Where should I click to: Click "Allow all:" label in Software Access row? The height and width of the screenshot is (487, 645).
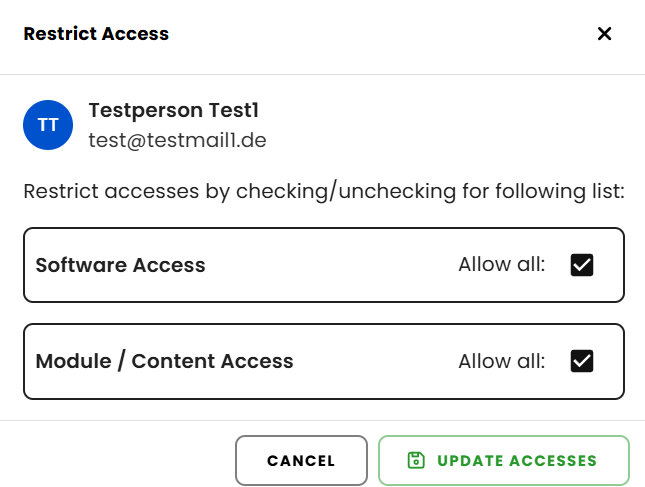(502, 265)
